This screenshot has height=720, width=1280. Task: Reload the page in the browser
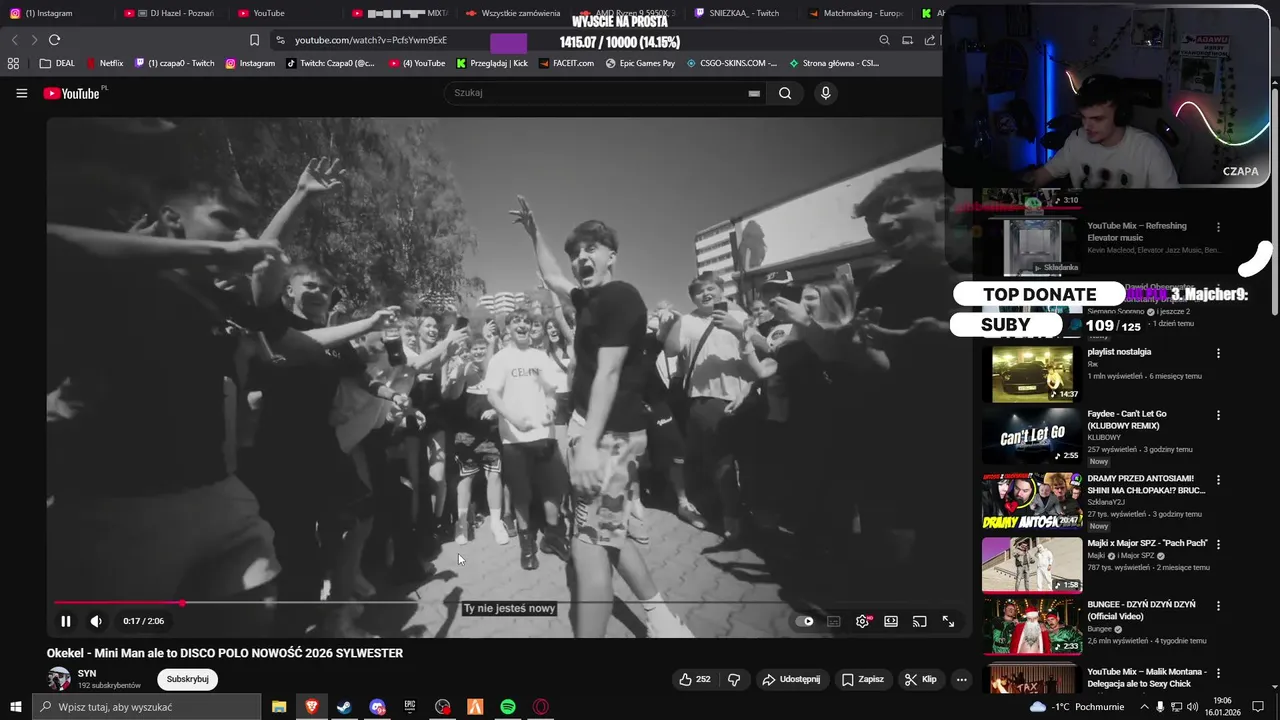click(x=54, y=40)
